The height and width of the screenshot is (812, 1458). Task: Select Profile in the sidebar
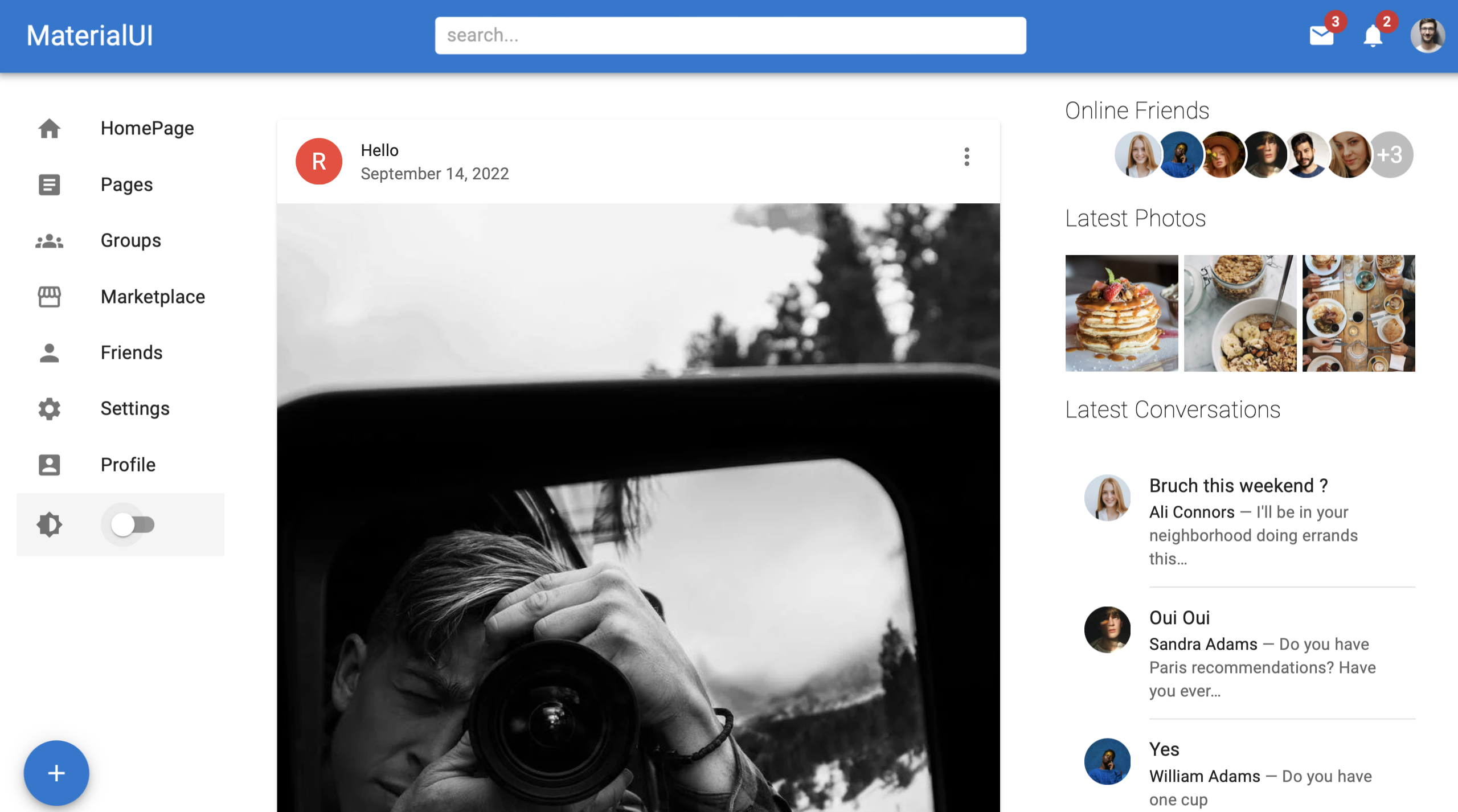(128, 465)
